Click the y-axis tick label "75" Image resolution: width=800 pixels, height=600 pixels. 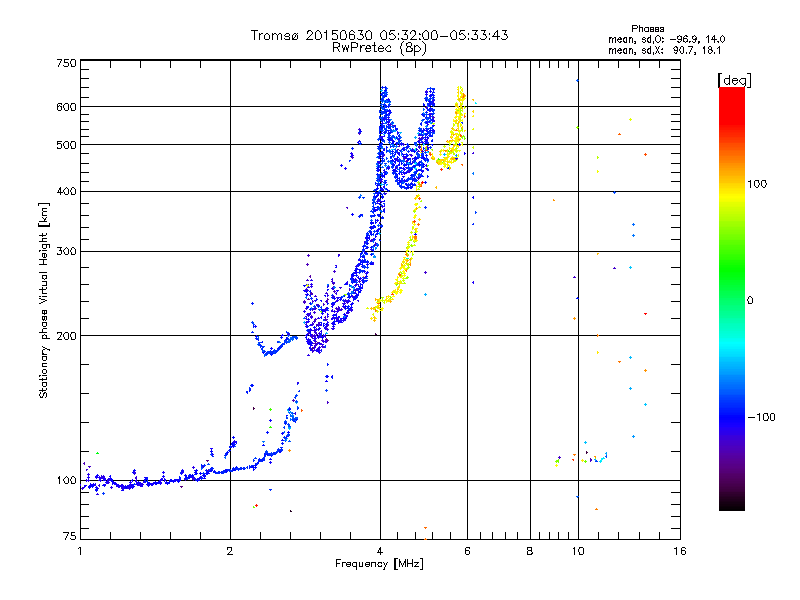pyautogui.click(x=70, y=536)
